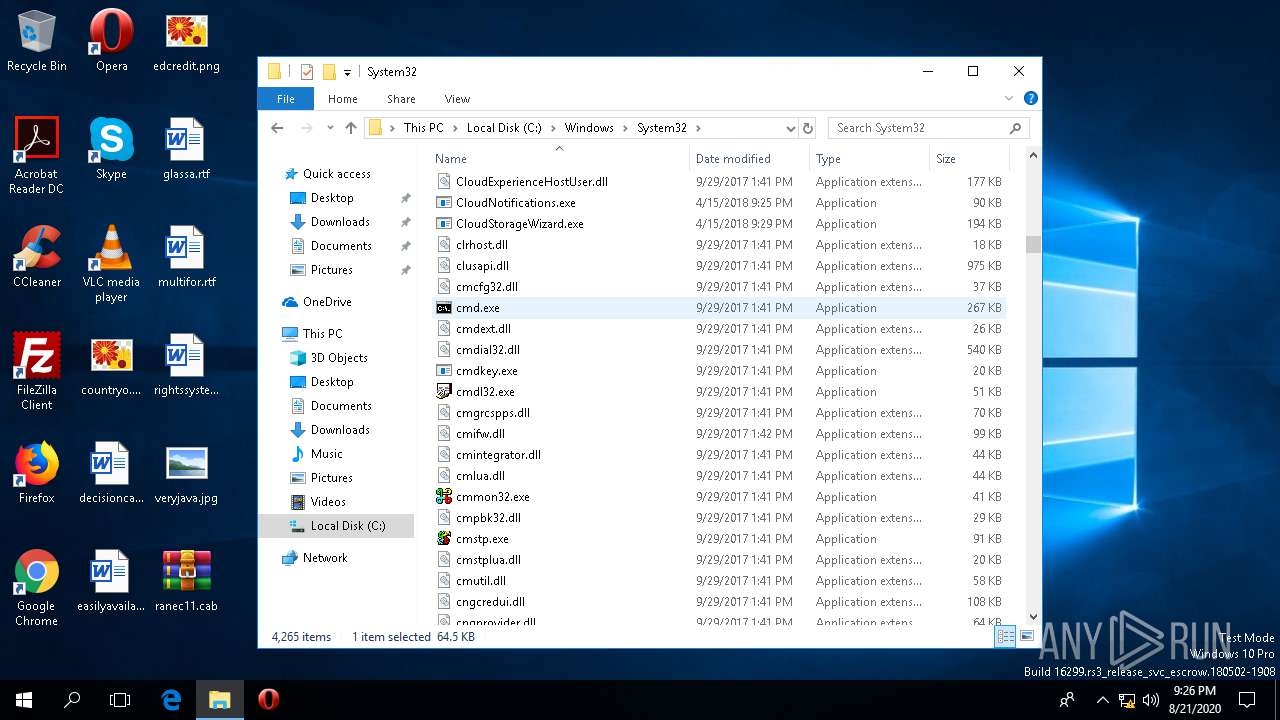Select multifor.rtf desktop file
This screenshot has height=720, width=1280.
click(186, 257)
